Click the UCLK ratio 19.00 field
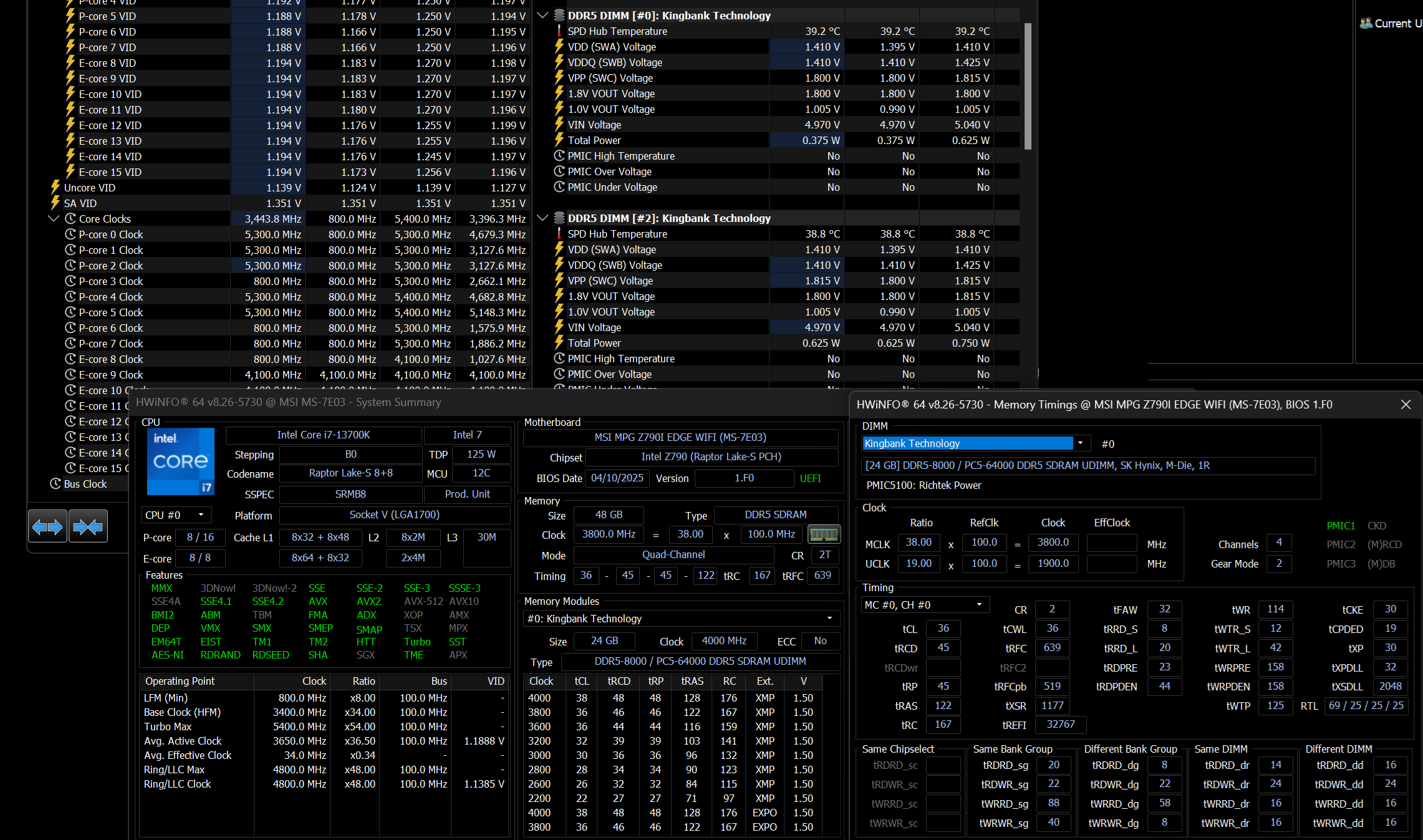The width and height of the screenshot is (1423, 840). (919, 563)
